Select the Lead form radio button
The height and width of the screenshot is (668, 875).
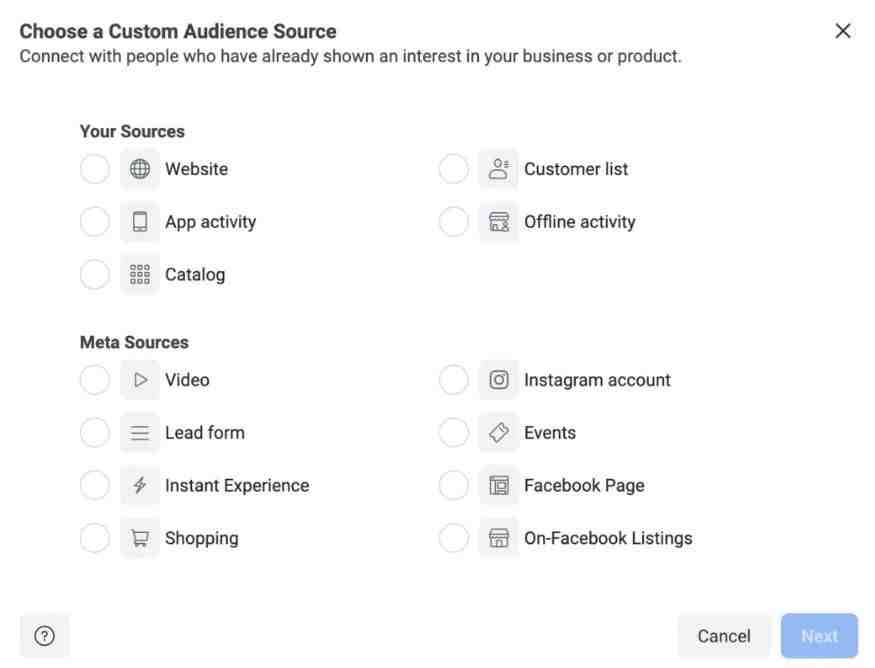click(95, 432)
